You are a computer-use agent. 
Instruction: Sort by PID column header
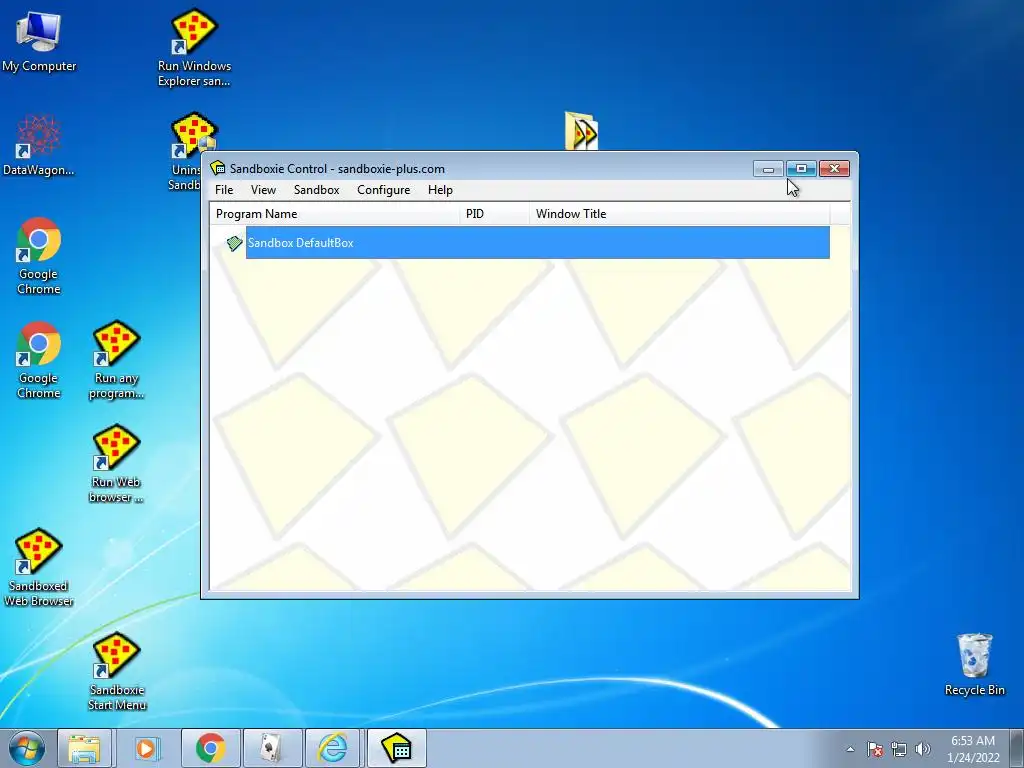click(x=494, y=214)
